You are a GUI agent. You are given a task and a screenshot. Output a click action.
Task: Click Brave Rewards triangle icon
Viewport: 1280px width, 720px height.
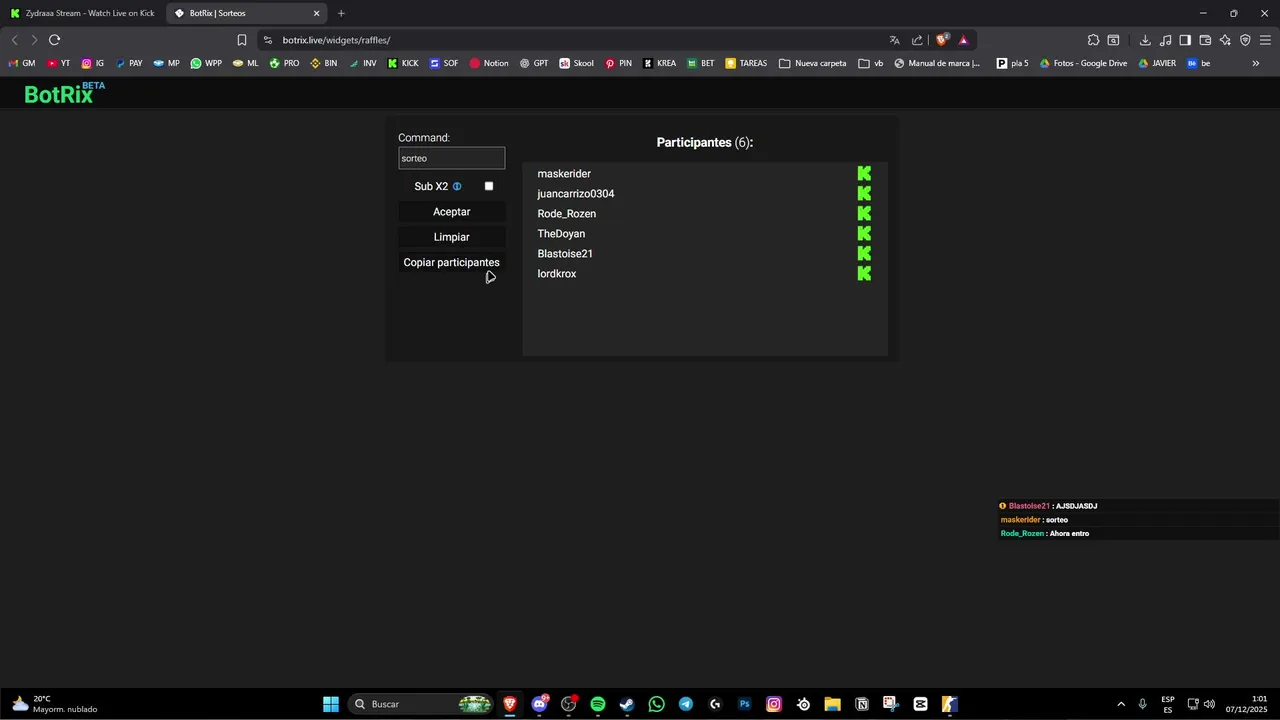click(963, 40)
